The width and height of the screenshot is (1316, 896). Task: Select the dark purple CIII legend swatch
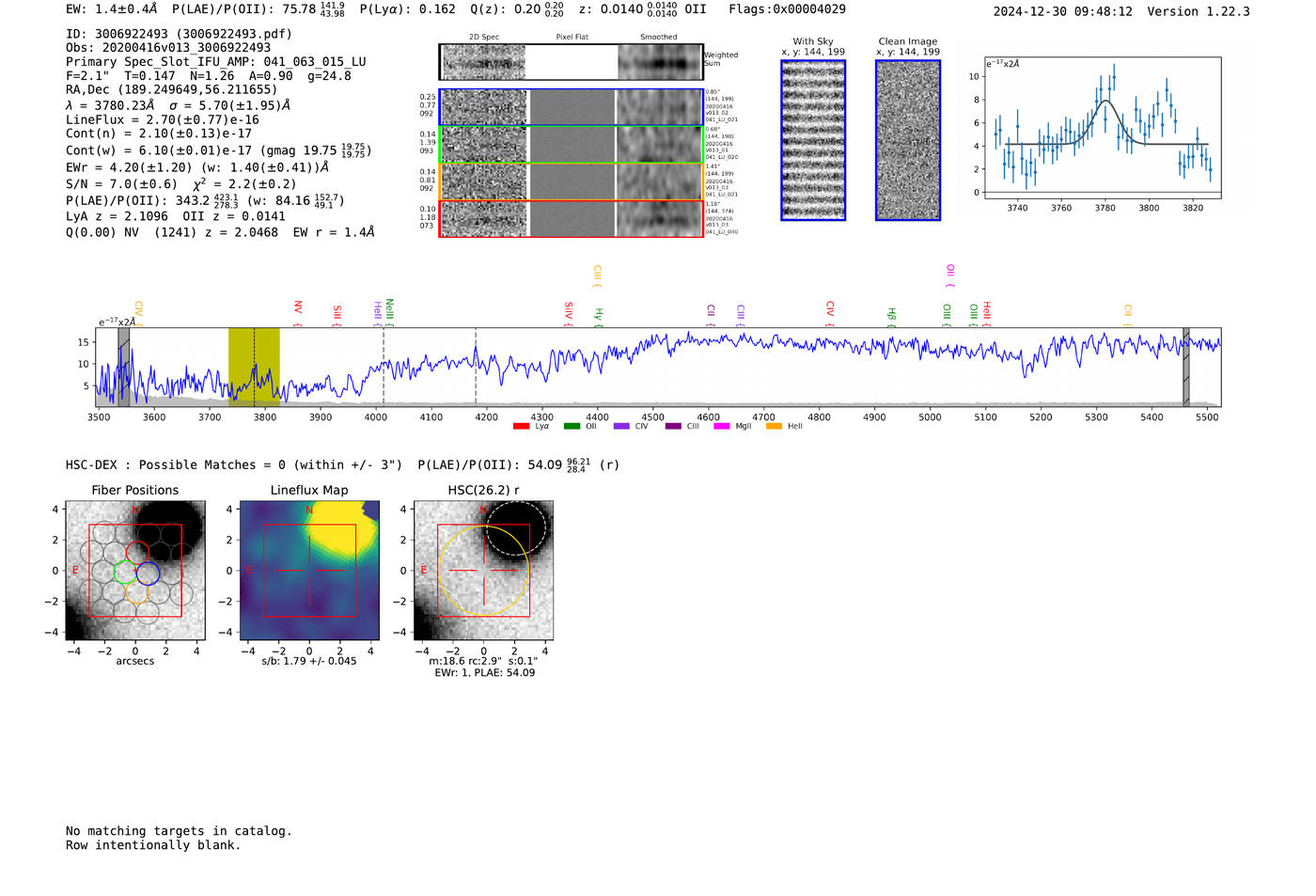673,427
